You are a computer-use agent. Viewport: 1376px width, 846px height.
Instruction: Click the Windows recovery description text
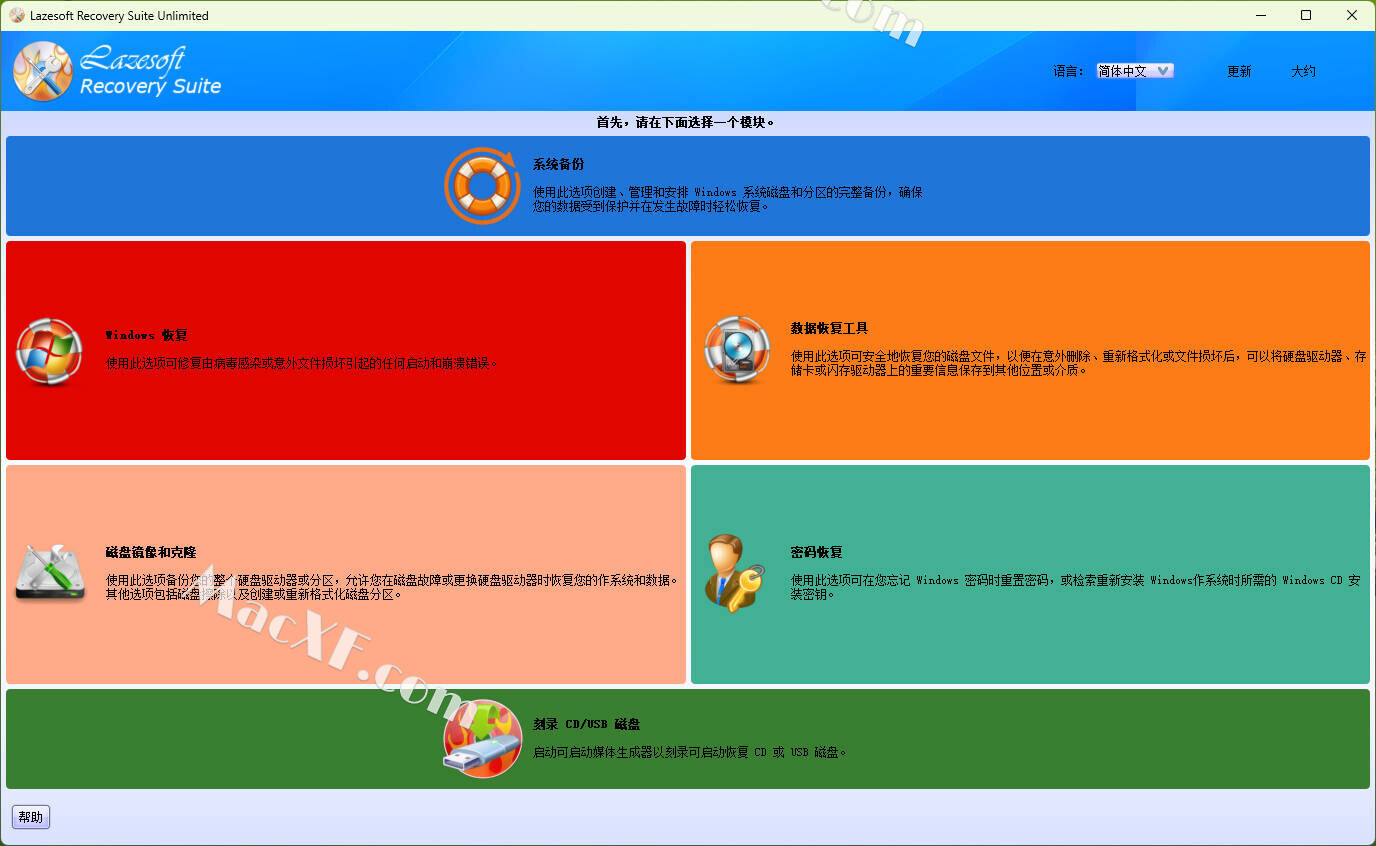tap(301, 363)
